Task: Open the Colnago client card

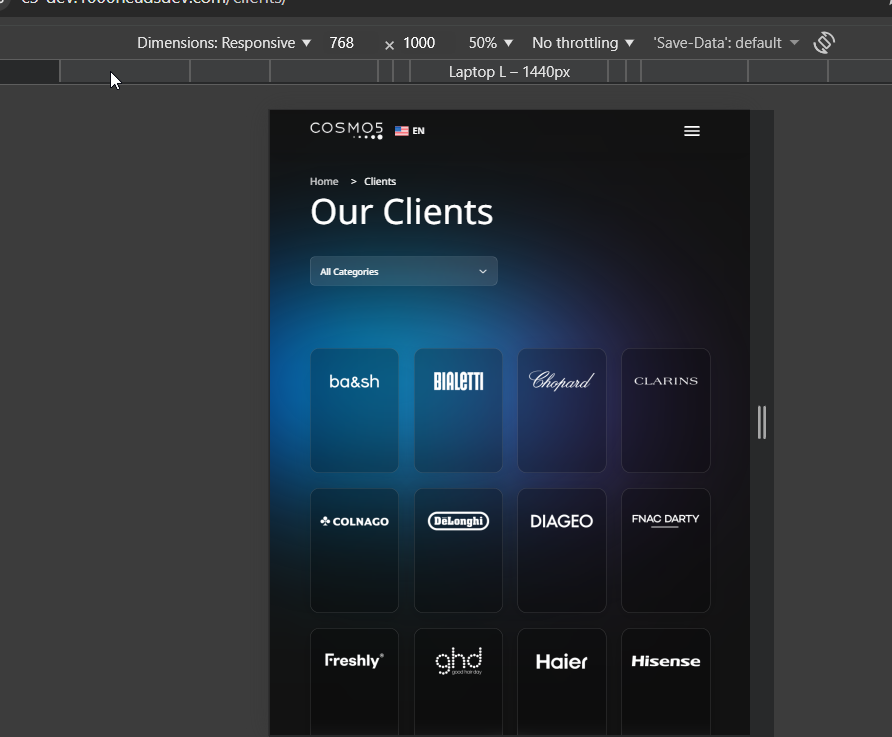Action: [354, 550]
